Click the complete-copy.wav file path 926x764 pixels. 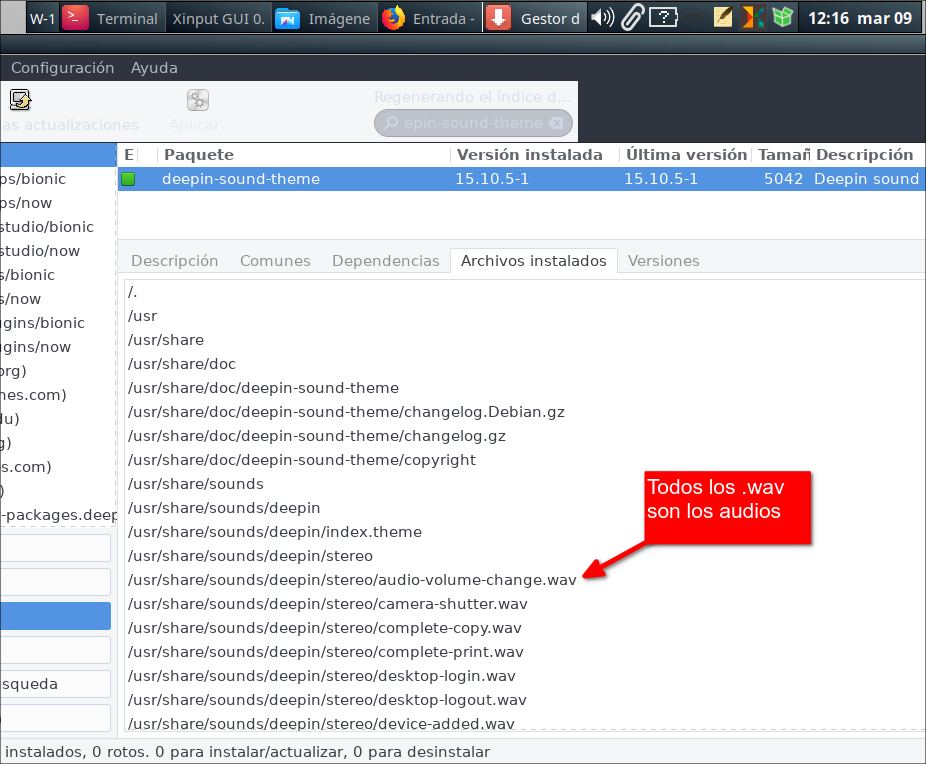coord(325,628)
